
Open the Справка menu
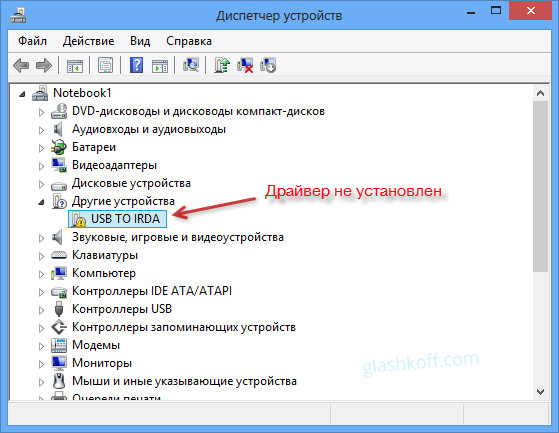point(189,41)
